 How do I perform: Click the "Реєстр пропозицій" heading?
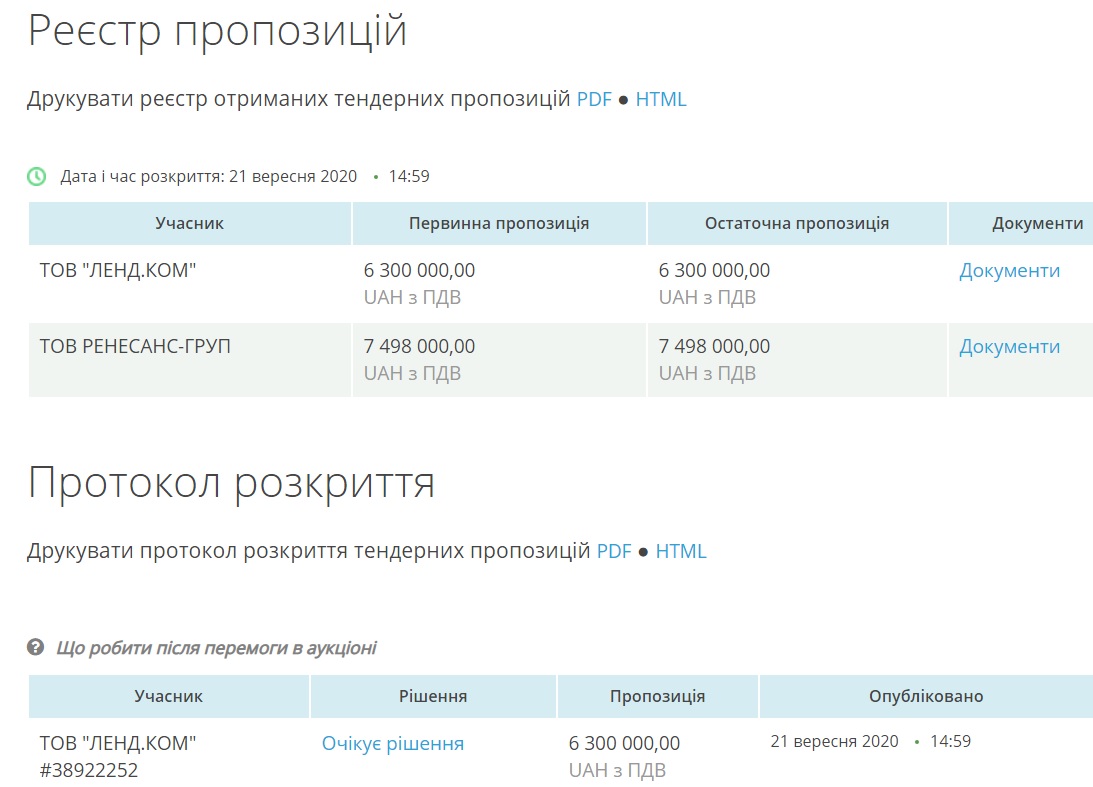[217, 31]
